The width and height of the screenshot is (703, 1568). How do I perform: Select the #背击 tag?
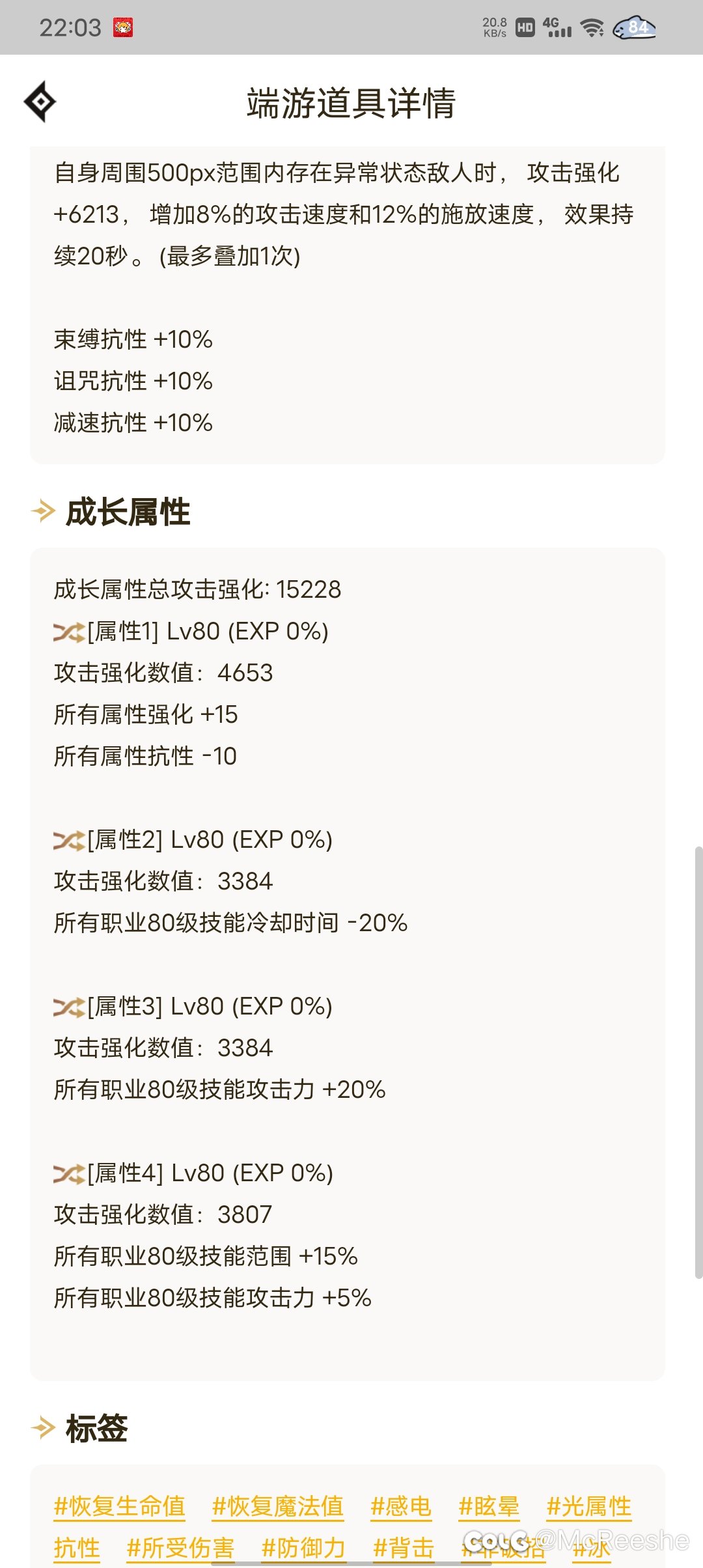coord(404,1548)
